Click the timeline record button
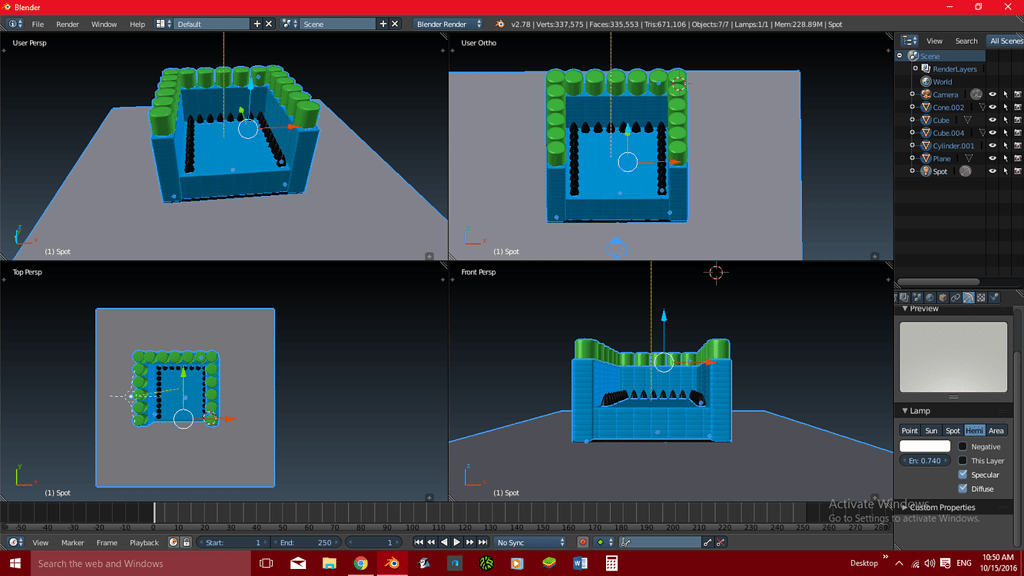Screen dimensions: 1024x576 pyautogui.click(x=583, y=543)
